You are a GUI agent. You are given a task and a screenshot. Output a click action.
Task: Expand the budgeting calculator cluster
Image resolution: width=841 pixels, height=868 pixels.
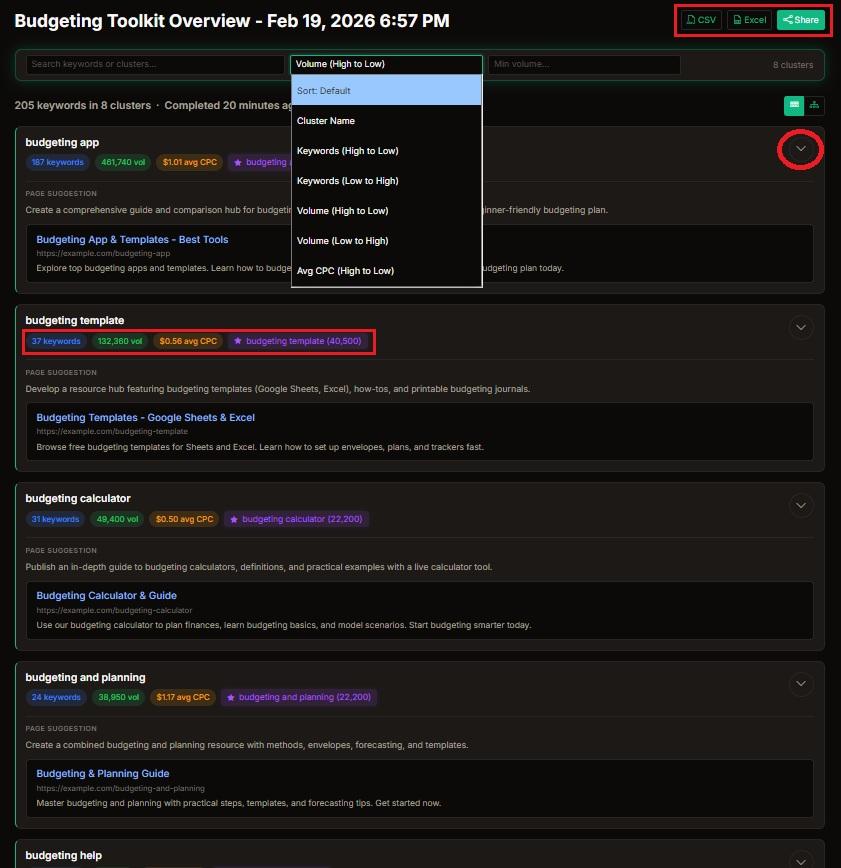801,505
